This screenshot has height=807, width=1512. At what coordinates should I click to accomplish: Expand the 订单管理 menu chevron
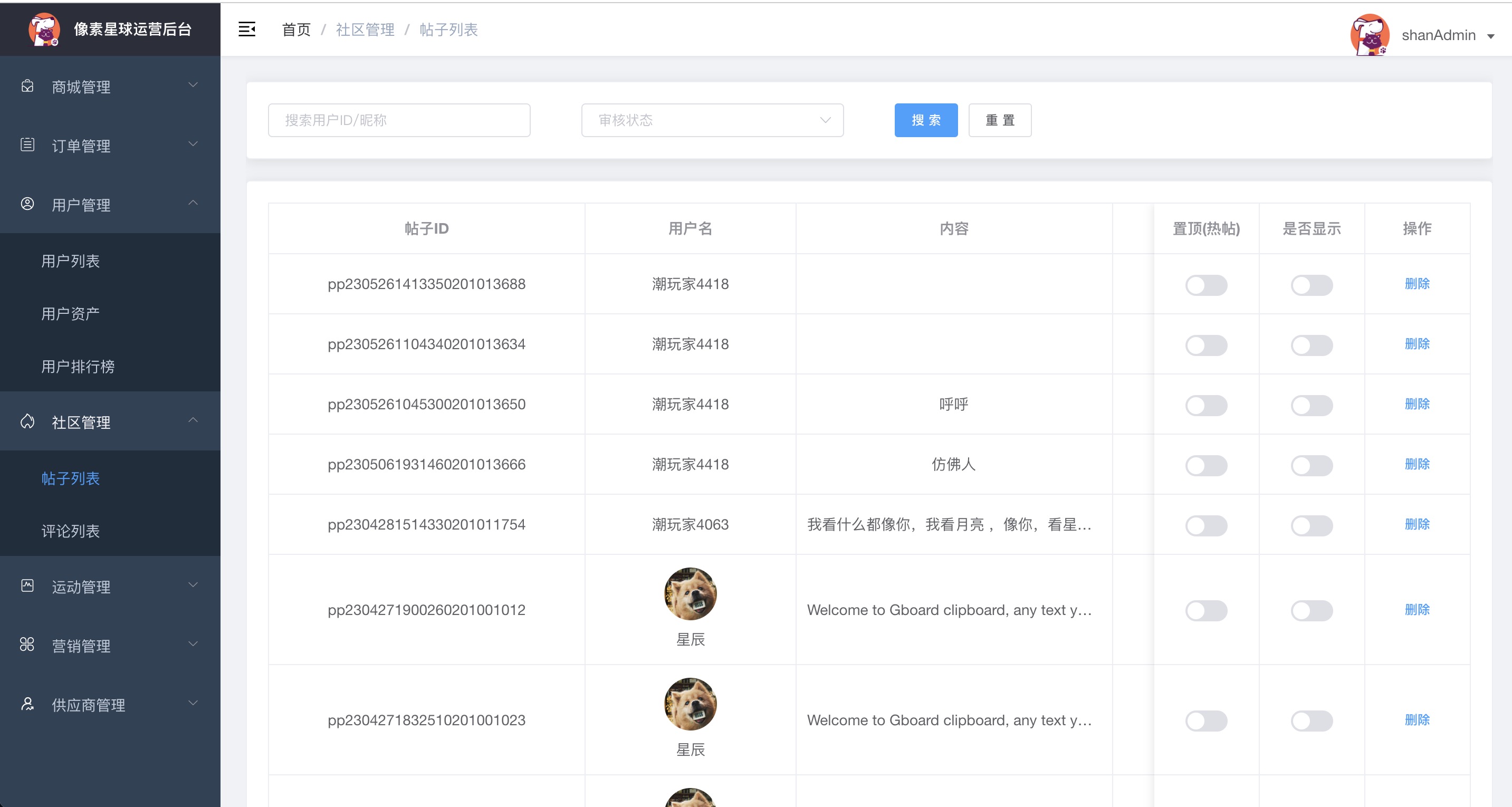[x=193, y=145]
